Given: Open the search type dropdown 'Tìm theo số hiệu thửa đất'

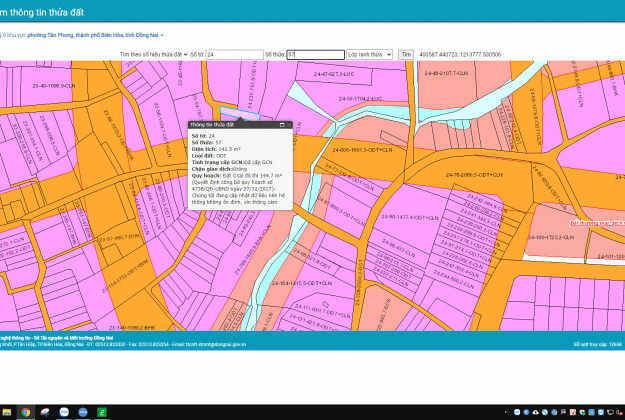Looking at the screenshot, I should click(x=152, y=54).
